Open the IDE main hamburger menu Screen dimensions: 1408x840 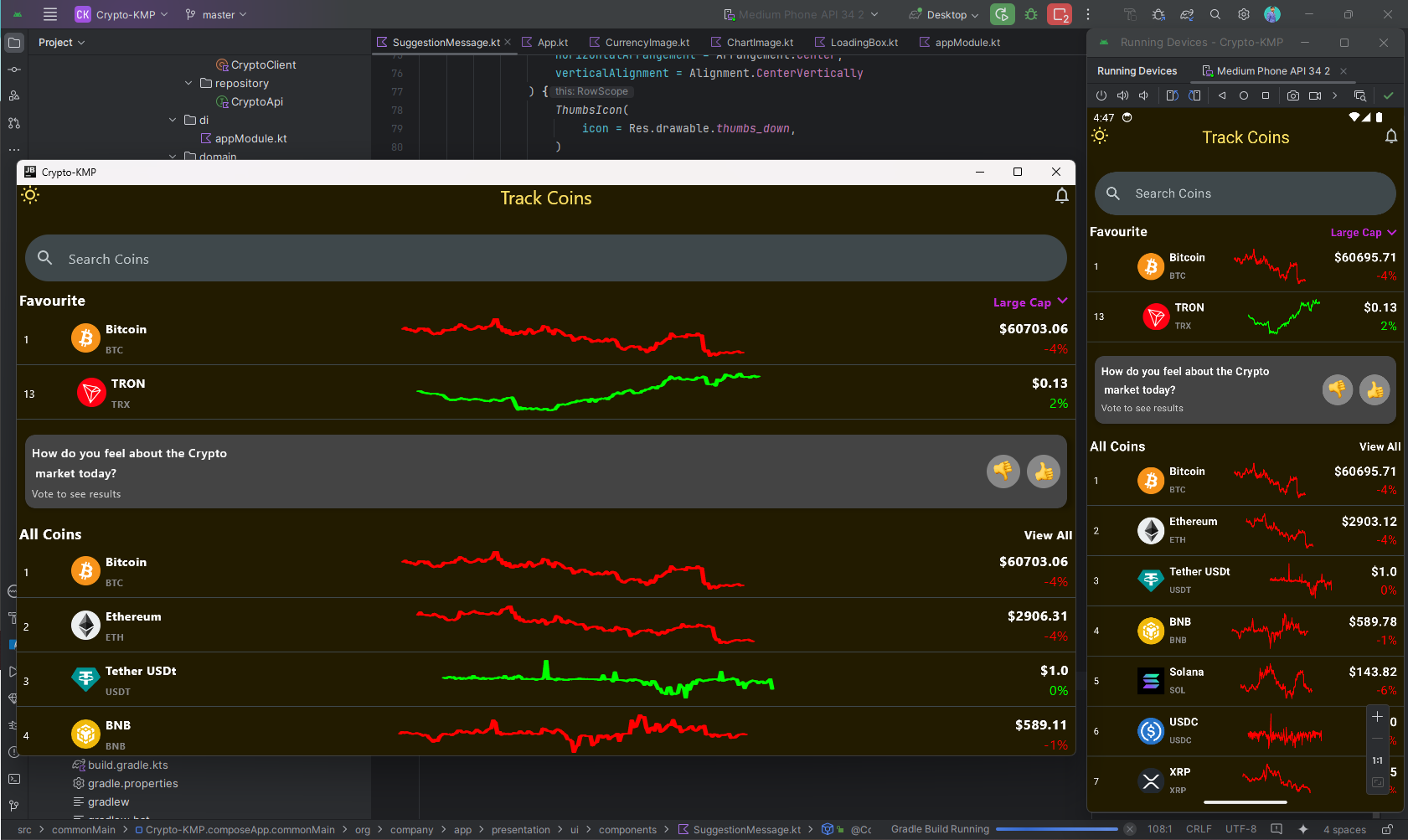pyautogui.click(x=50, y=14)
